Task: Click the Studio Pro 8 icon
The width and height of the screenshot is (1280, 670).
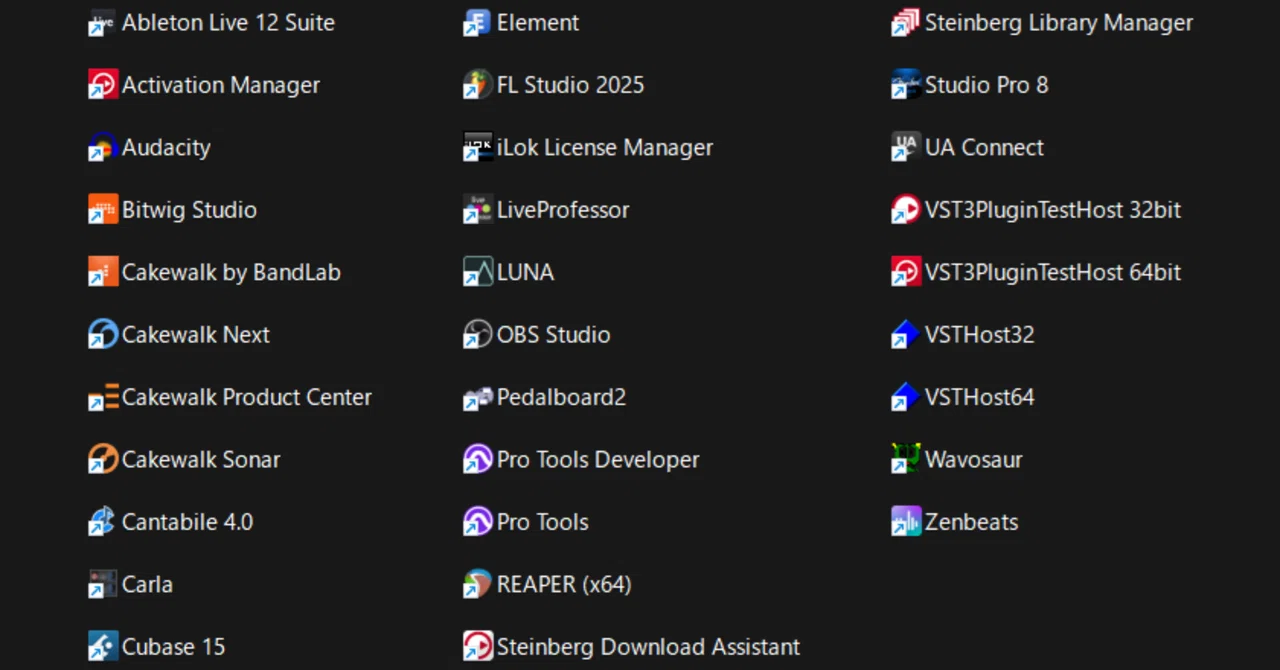Action: 906,85
